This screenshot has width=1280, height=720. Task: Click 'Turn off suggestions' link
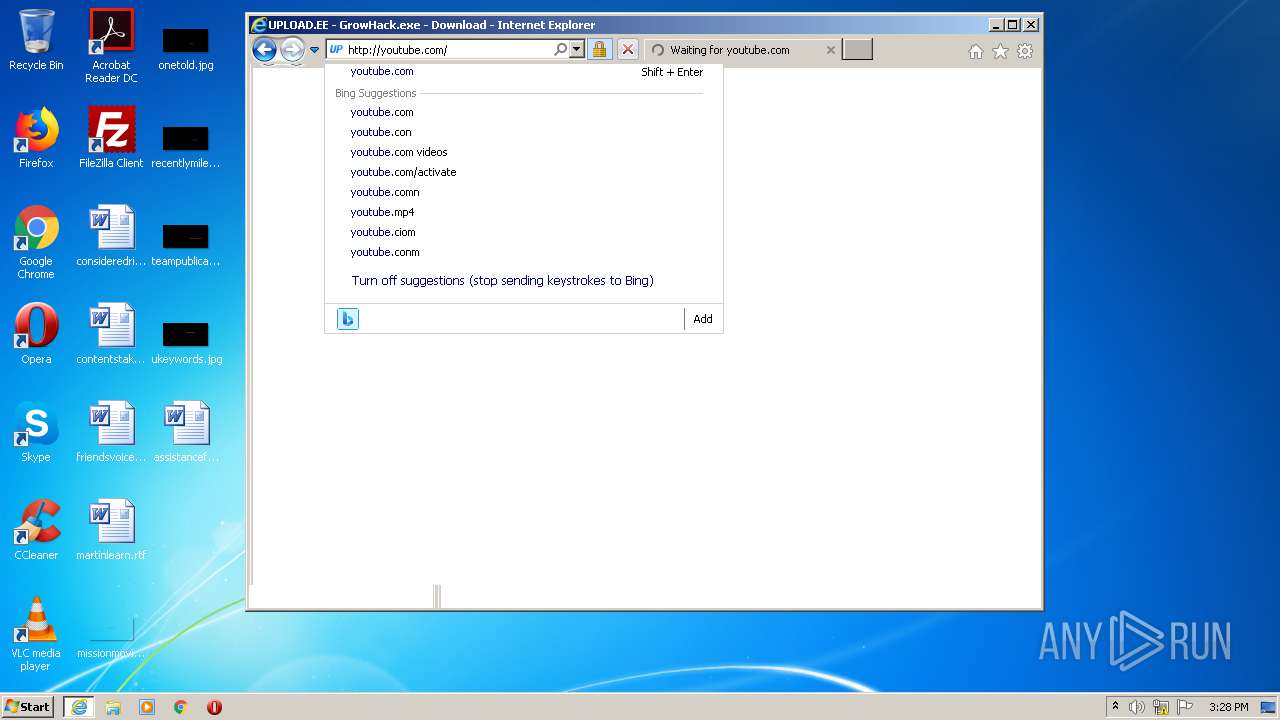click(502, 281)
